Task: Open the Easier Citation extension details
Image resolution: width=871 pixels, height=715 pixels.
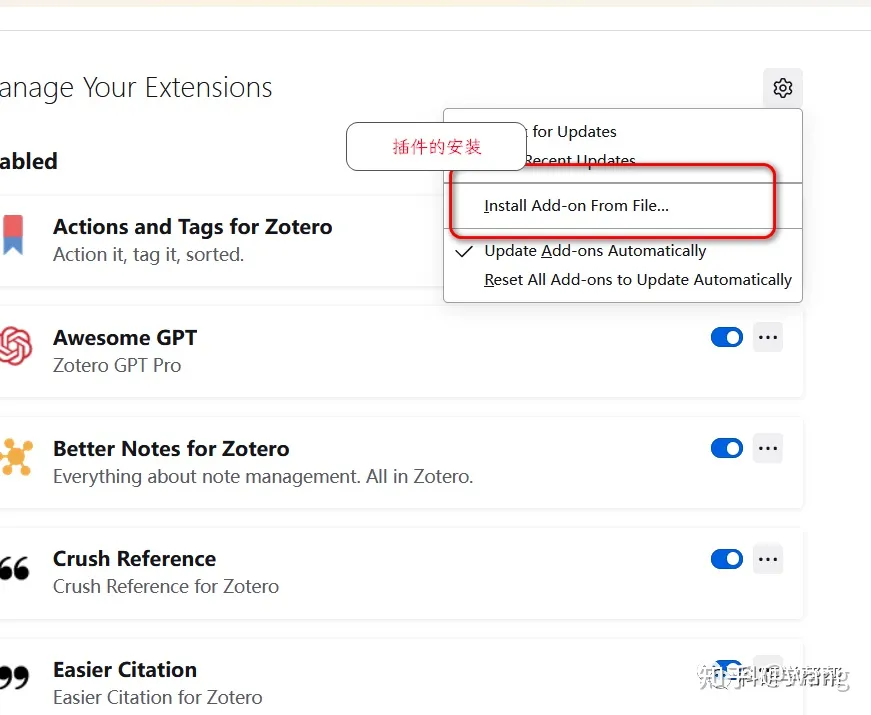Action: tap(124, 670)
